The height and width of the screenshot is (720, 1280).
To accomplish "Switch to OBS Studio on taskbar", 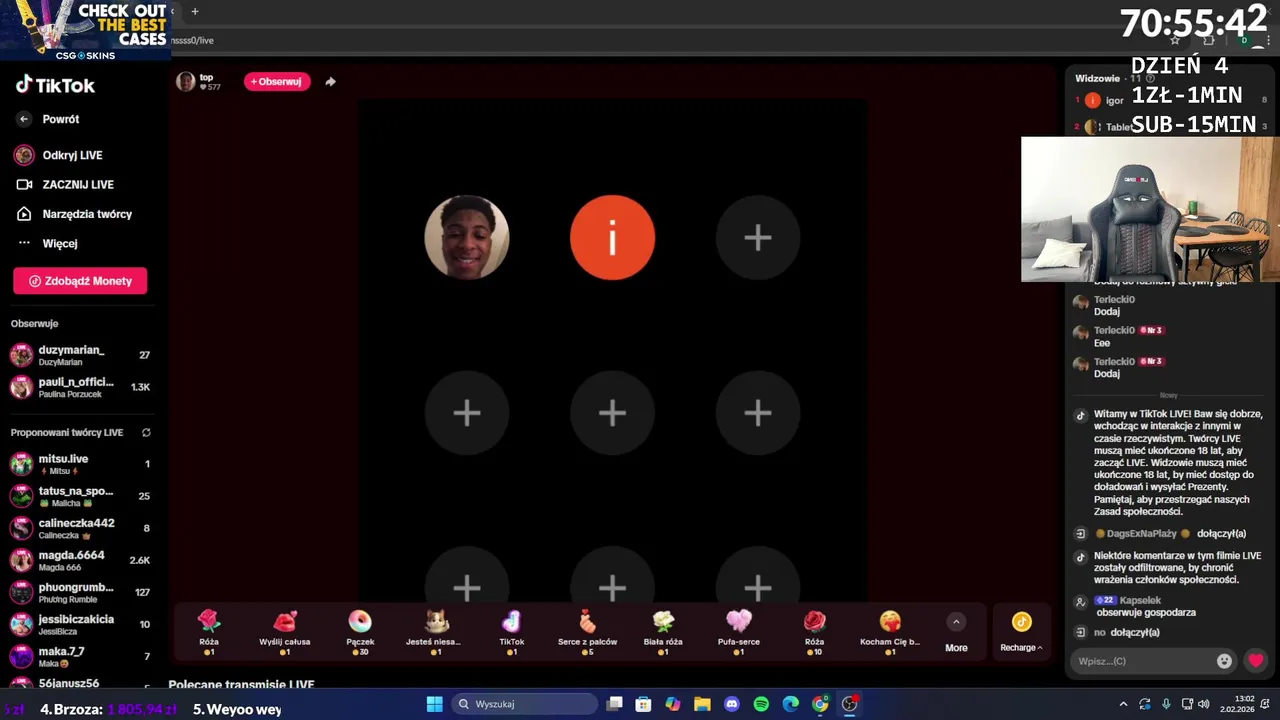I will (x=849, y=704).
